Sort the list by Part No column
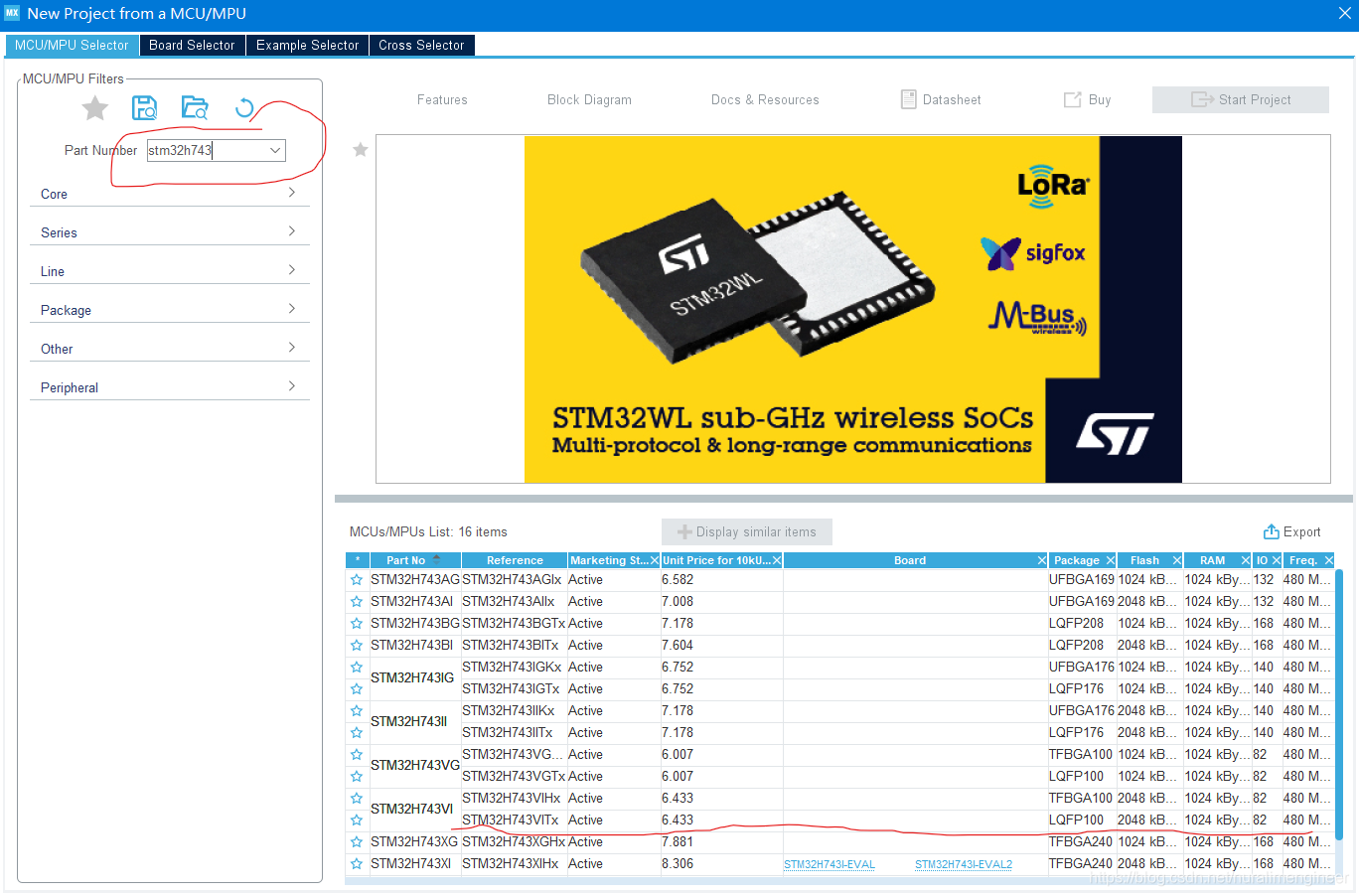1359x896 pixels. 414,560
